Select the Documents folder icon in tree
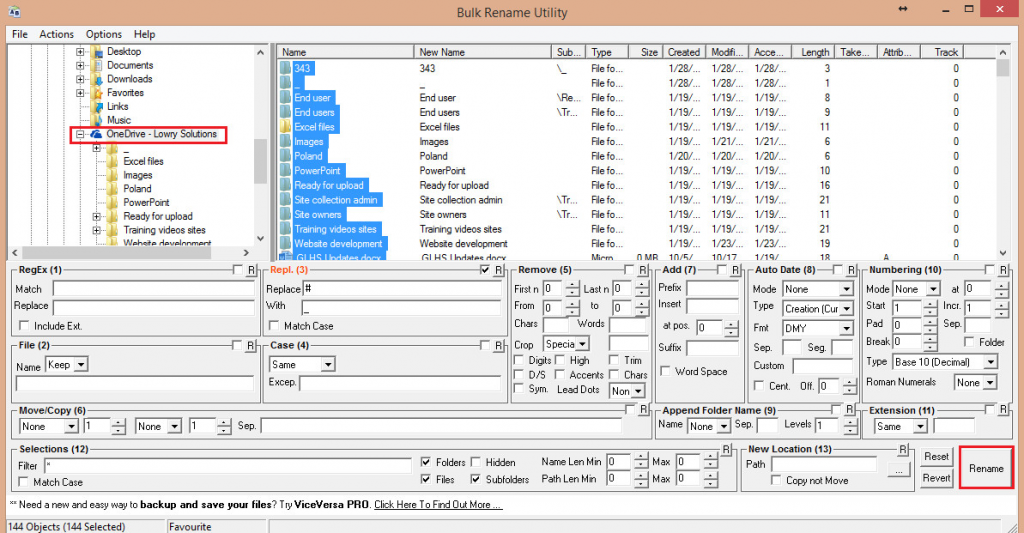The width and height of the screenshot is (1024, 533). pyautogui.click(x=97, y=65)
